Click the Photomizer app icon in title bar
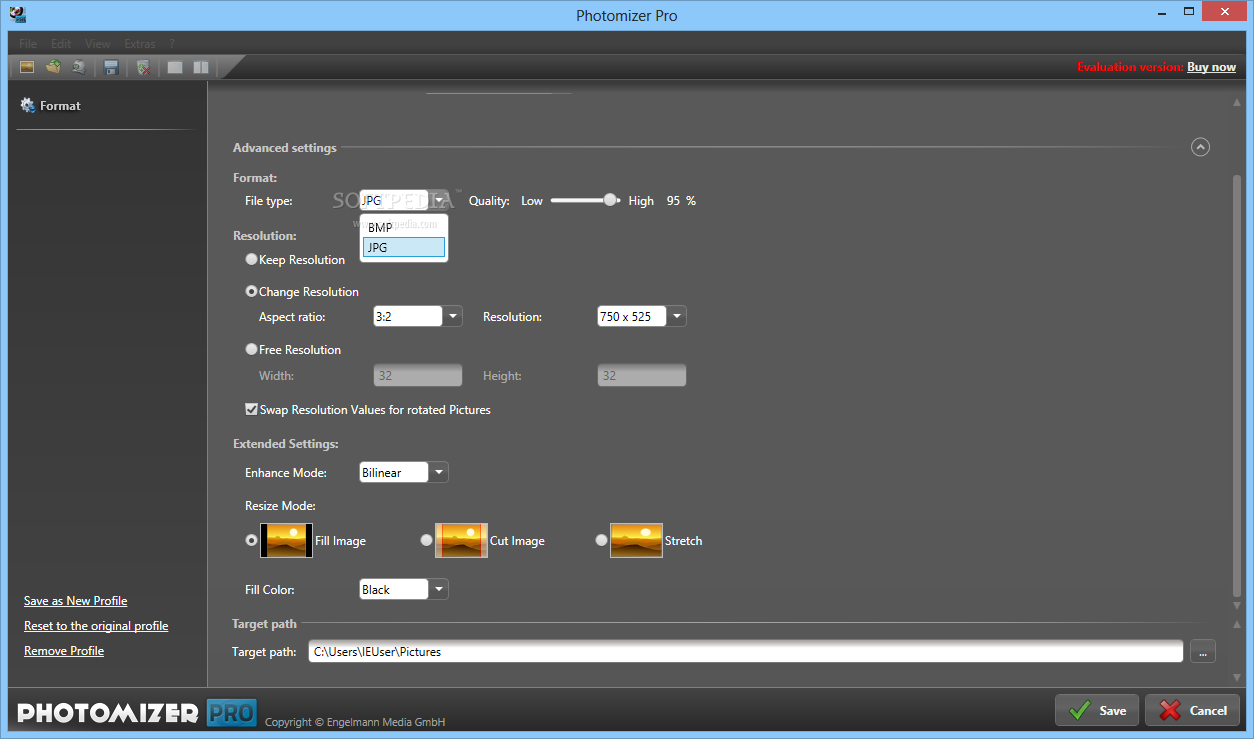Image resolution: width=1254 pixels, height=739 pixels. click(x=16, y=14)
